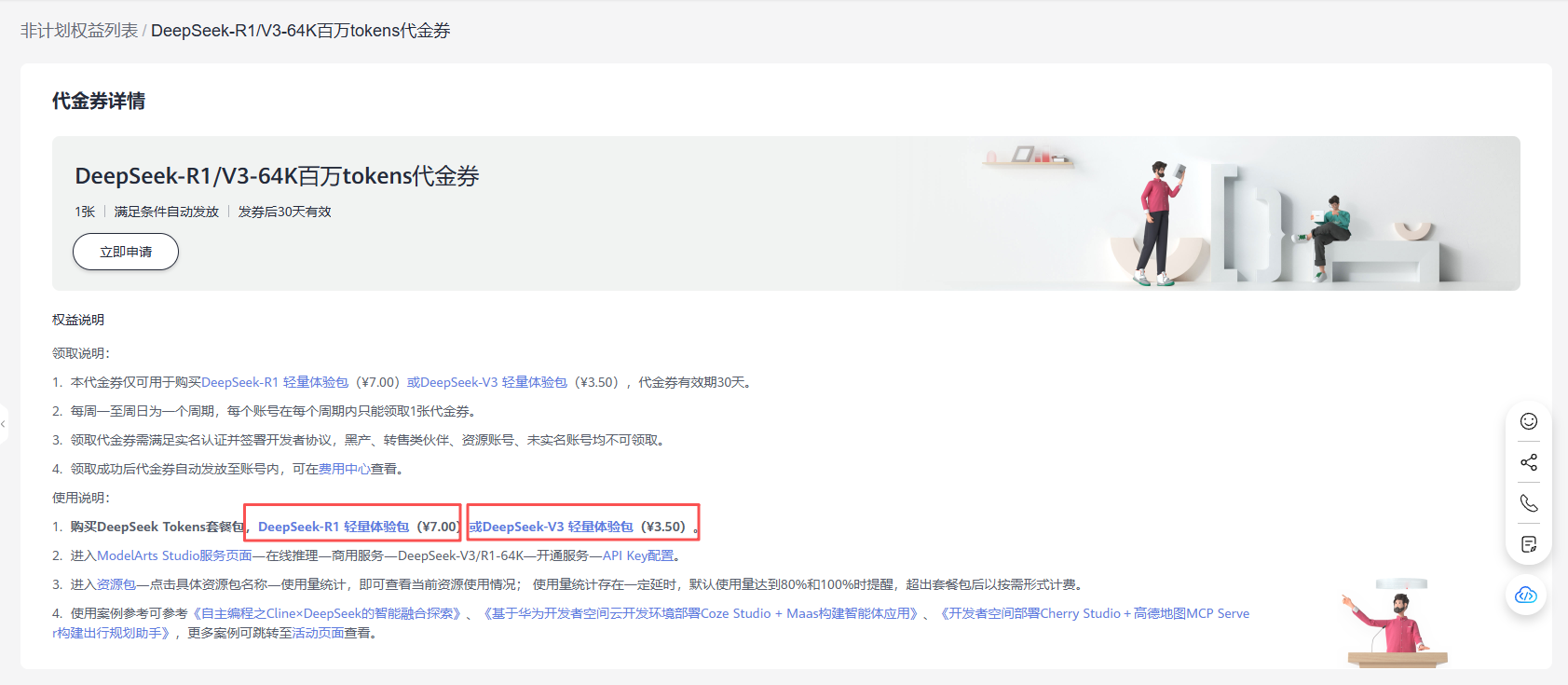Go back to 非计划权益列表 breadcrumb

tap(79, 31)
